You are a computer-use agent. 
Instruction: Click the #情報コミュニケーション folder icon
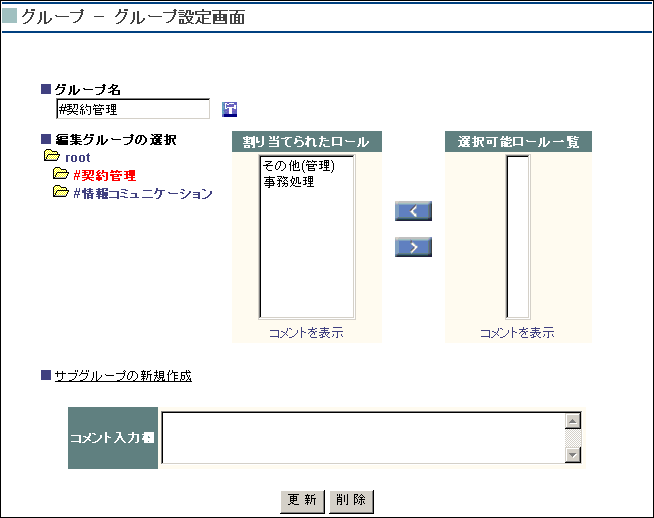pyautogui.click(x=61, y=193)
